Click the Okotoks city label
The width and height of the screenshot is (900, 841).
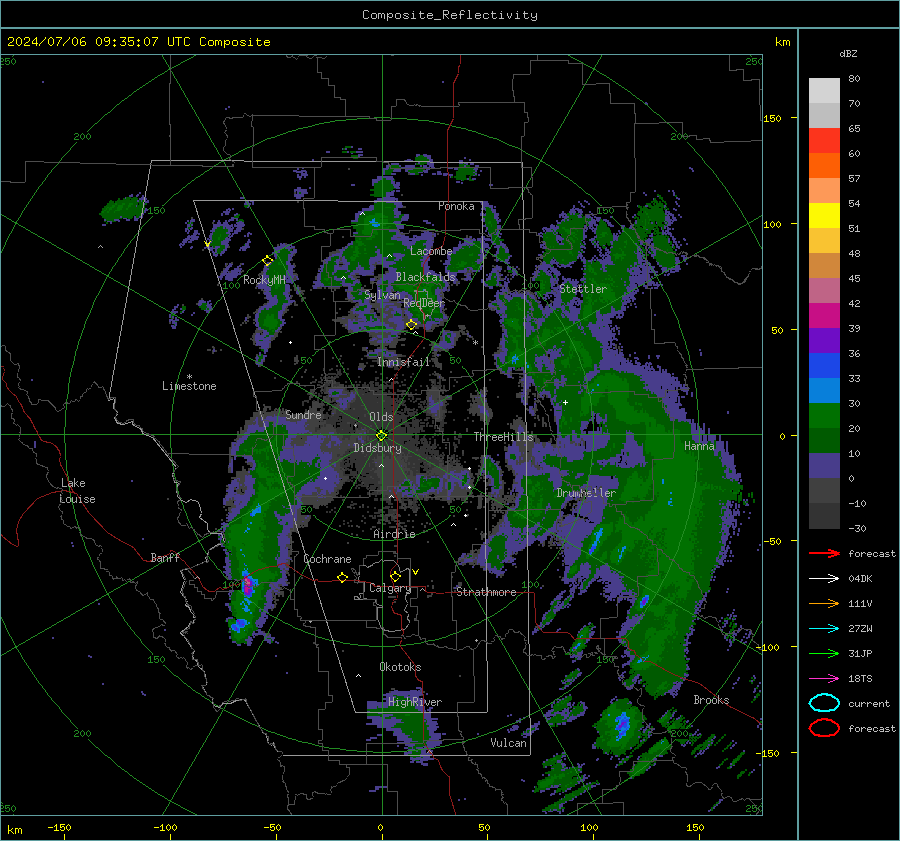(400, 667)
